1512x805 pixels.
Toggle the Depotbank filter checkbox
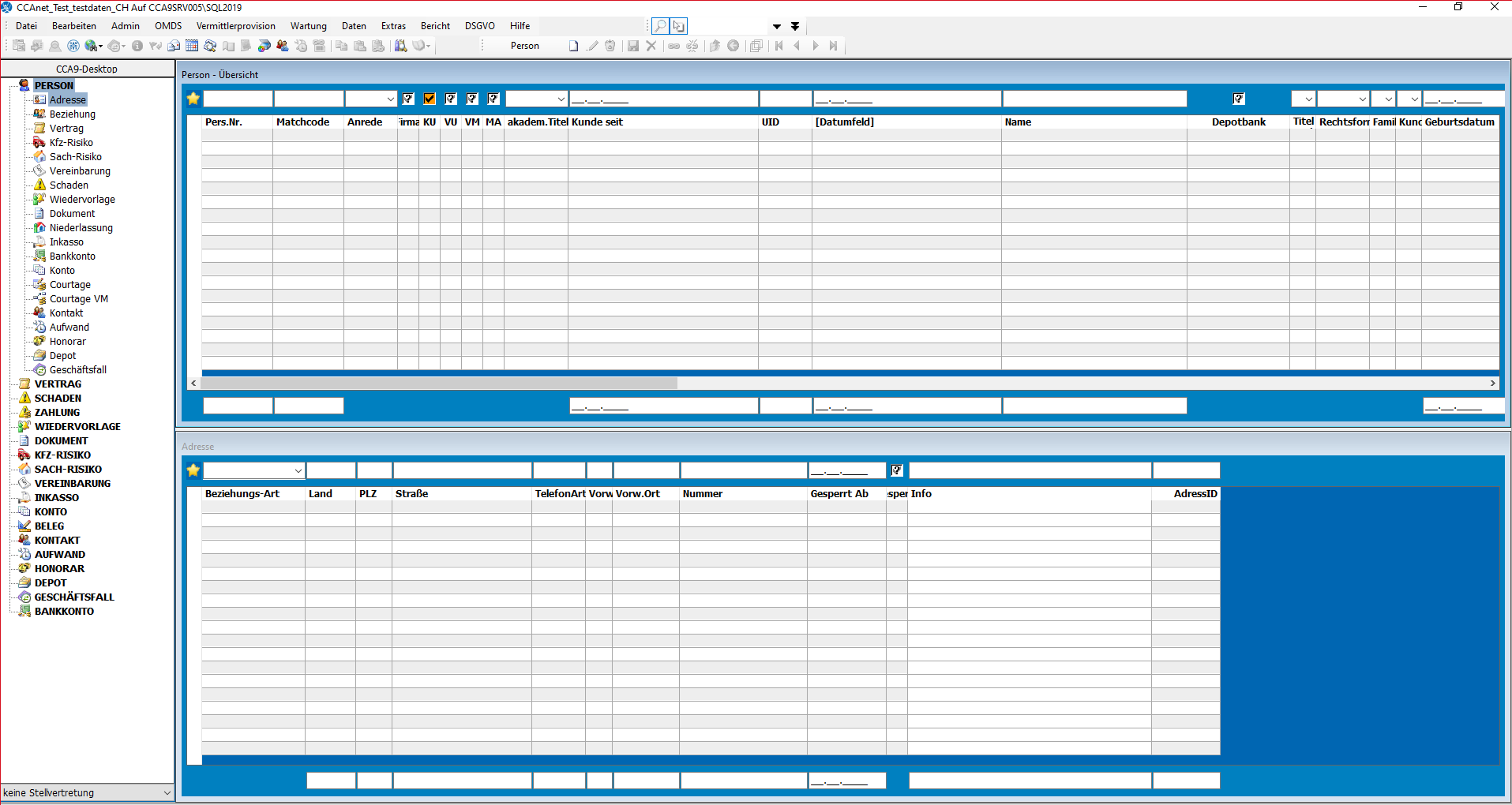1239,99
